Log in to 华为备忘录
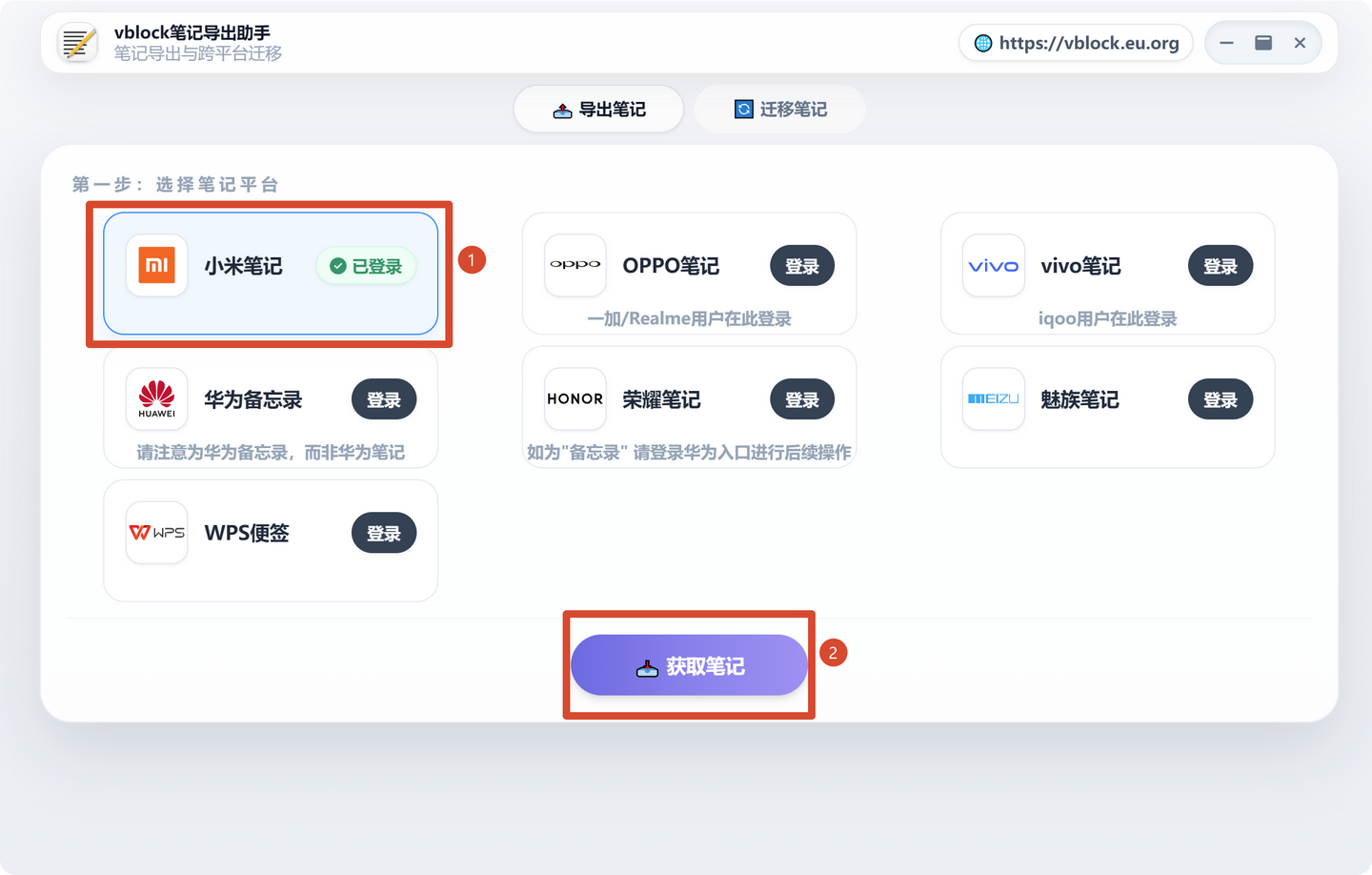The image size is (1372, 875). [384, 399]
